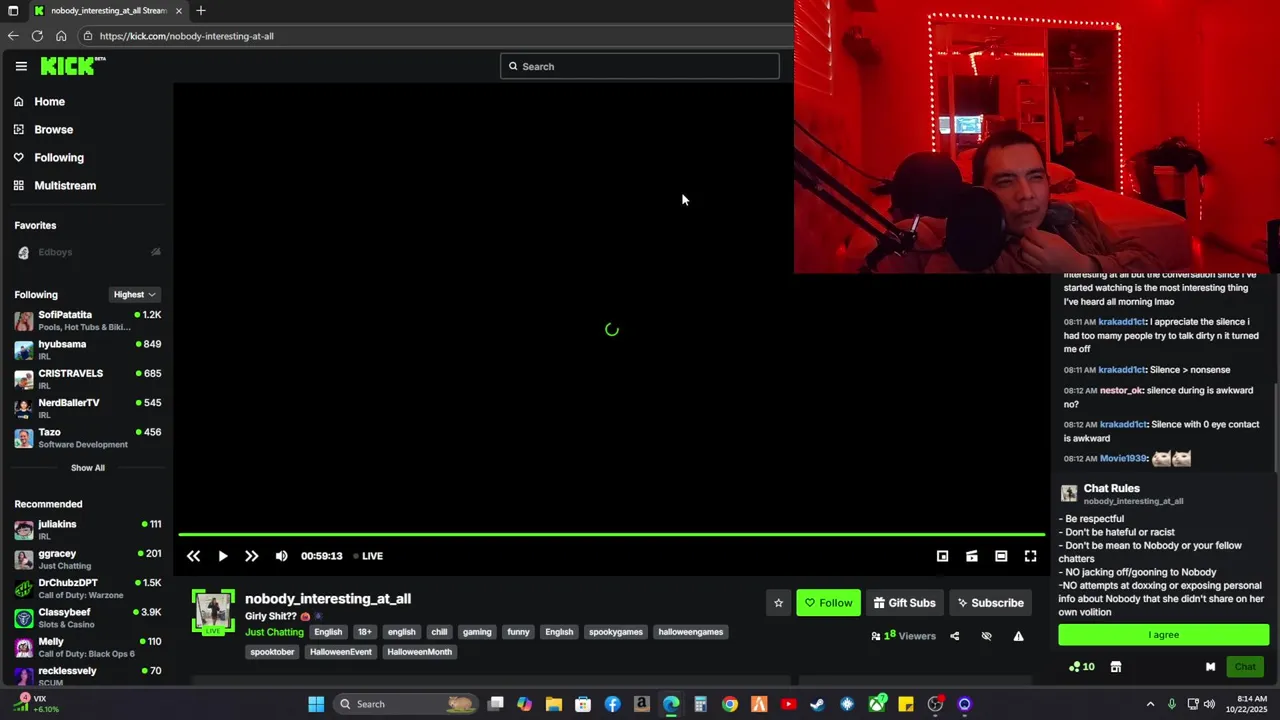The image size is (1280, 720).
Task: Click the Chat send button
Action: pyautogui.click(x=1245, y=667)
